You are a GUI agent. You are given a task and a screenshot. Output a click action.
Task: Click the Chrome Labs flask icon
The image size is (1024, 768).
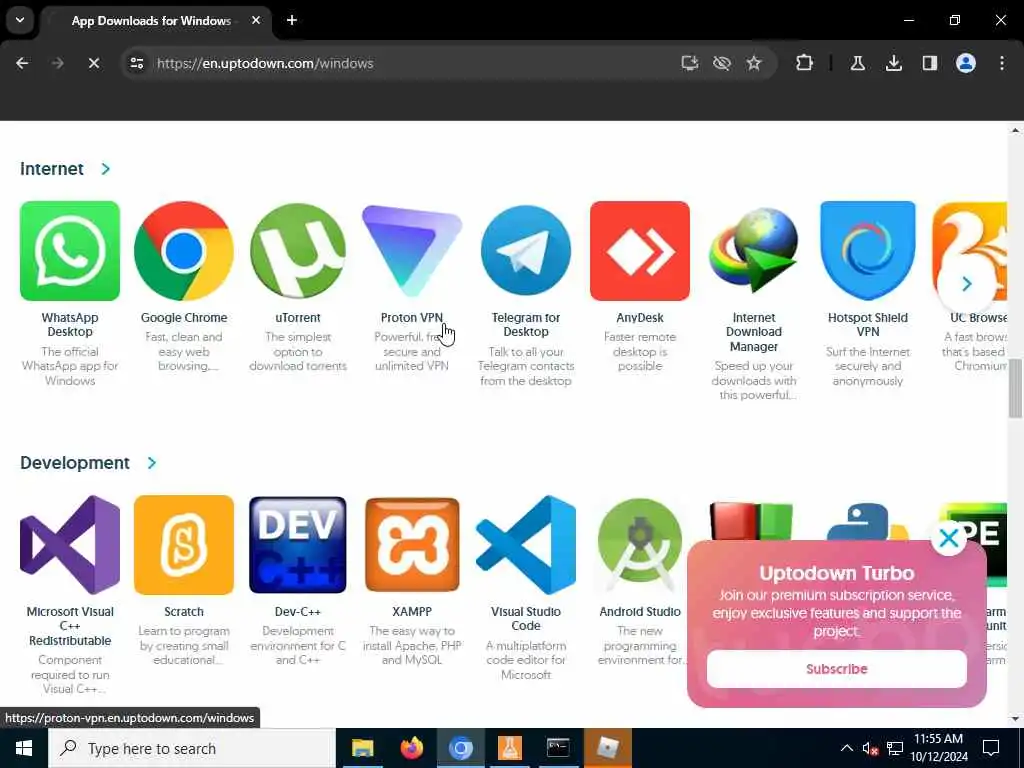[x=857, y=63]
